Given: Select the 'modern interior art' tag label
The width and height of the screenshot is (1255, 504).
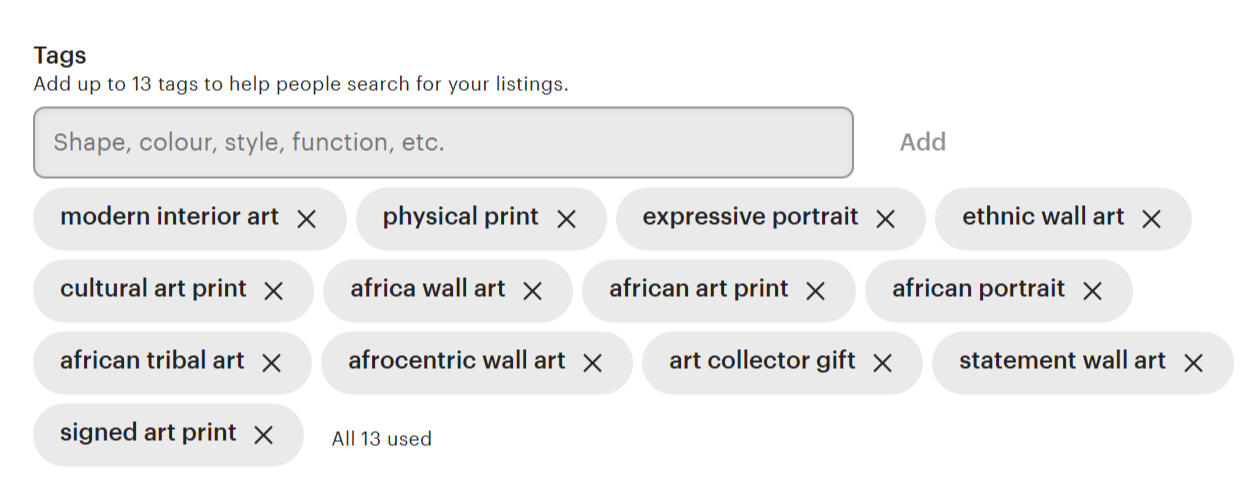Looking at the screenshot, I should click(x=169, y=217).
